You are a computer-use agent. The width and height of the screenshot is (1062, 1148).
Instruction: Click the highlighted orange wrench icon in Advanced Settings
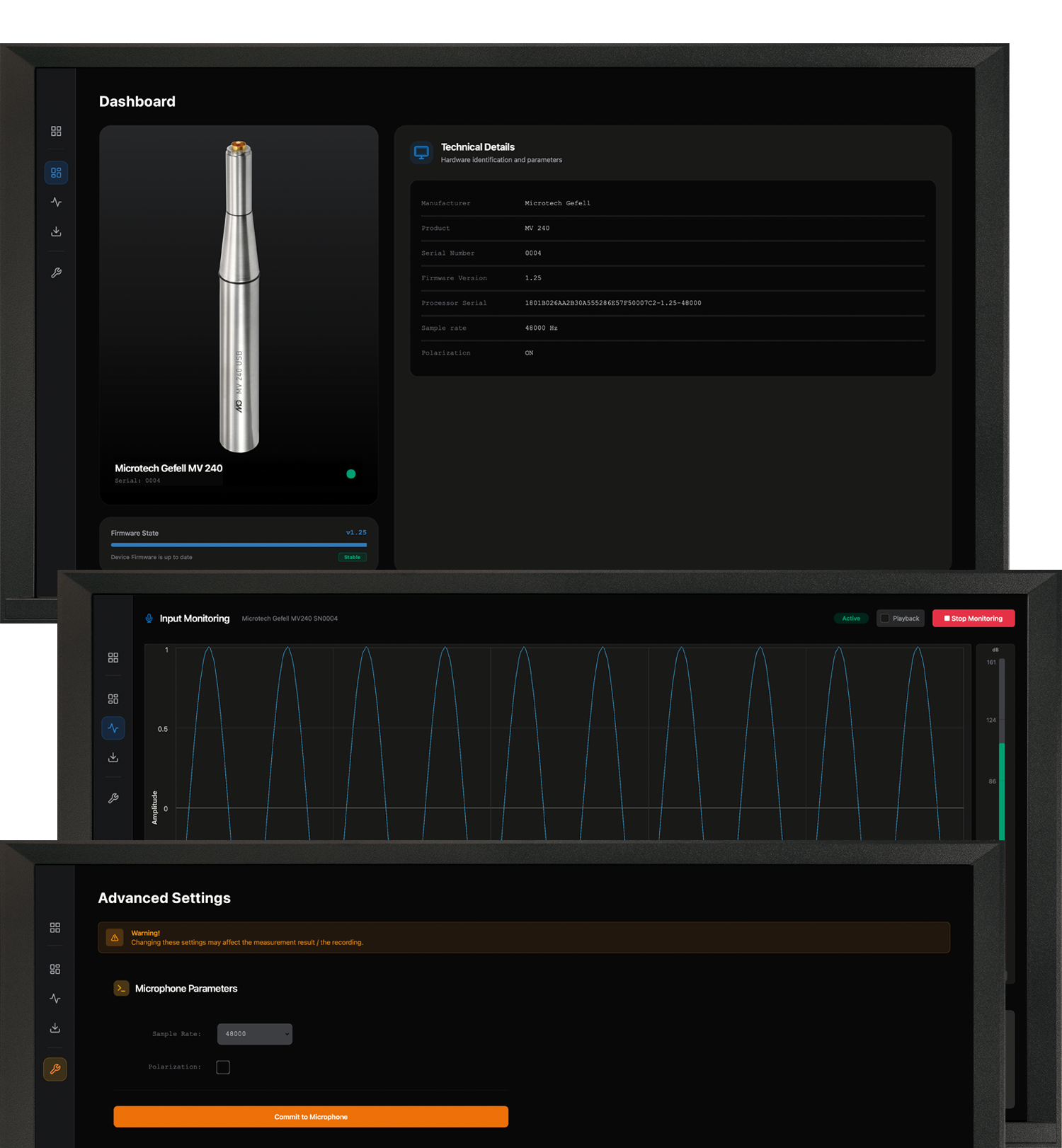pos(55,1069)
